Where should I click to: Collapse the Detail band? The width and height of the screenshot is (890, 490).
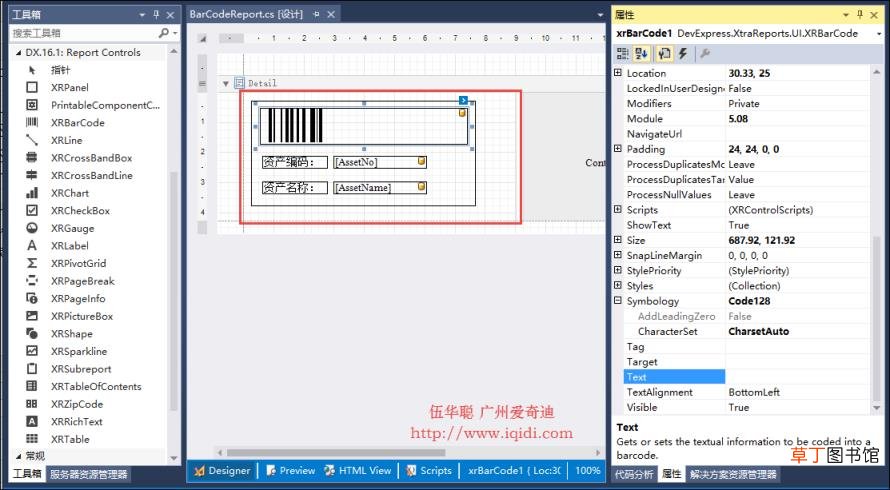[226, 83]
